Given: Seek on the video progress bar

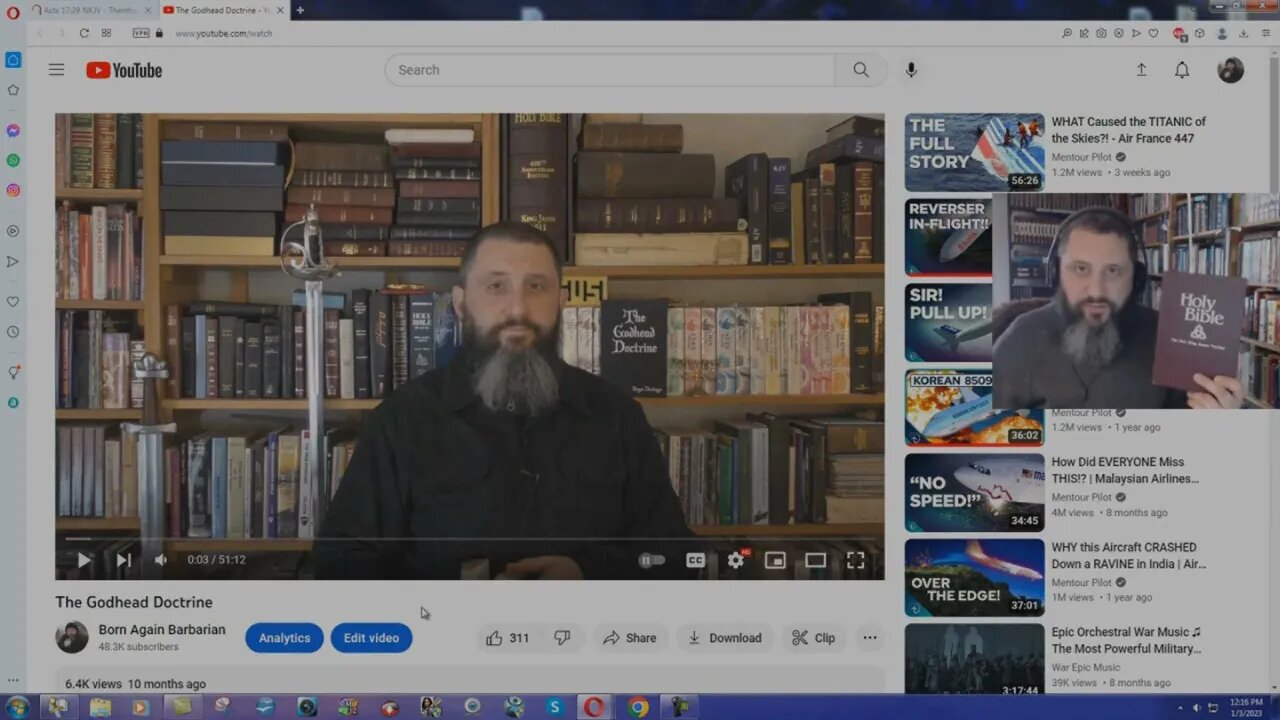Looking at the screenshot, I should click(470, 539).
